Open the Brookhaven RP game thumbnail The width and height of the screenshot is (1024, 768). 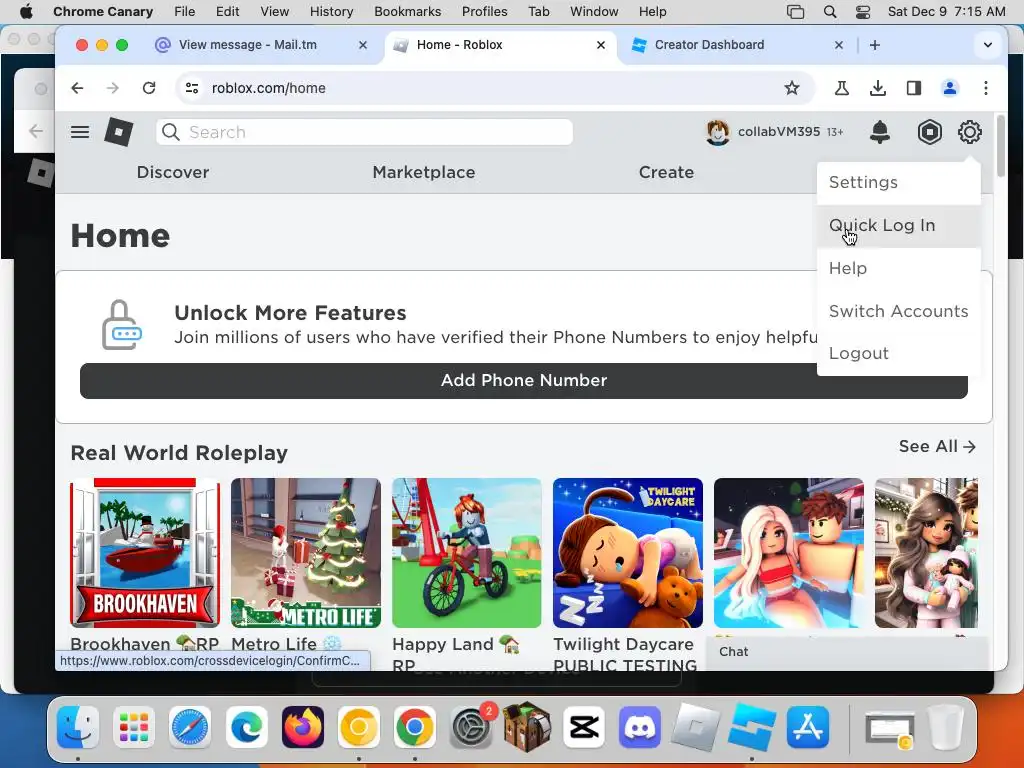(145, 552)
